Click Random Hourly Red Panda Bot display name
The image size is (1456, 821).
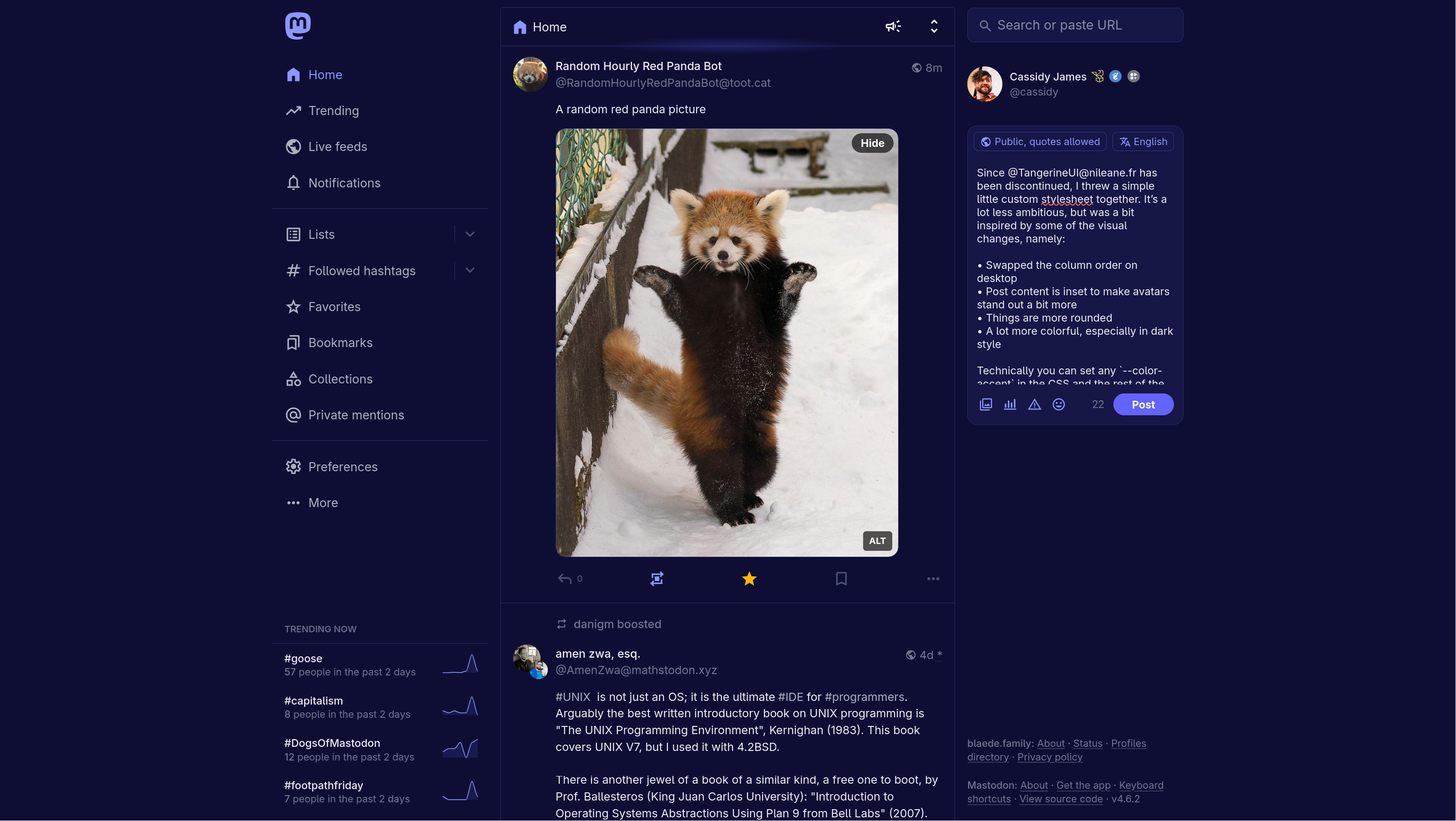638,66
